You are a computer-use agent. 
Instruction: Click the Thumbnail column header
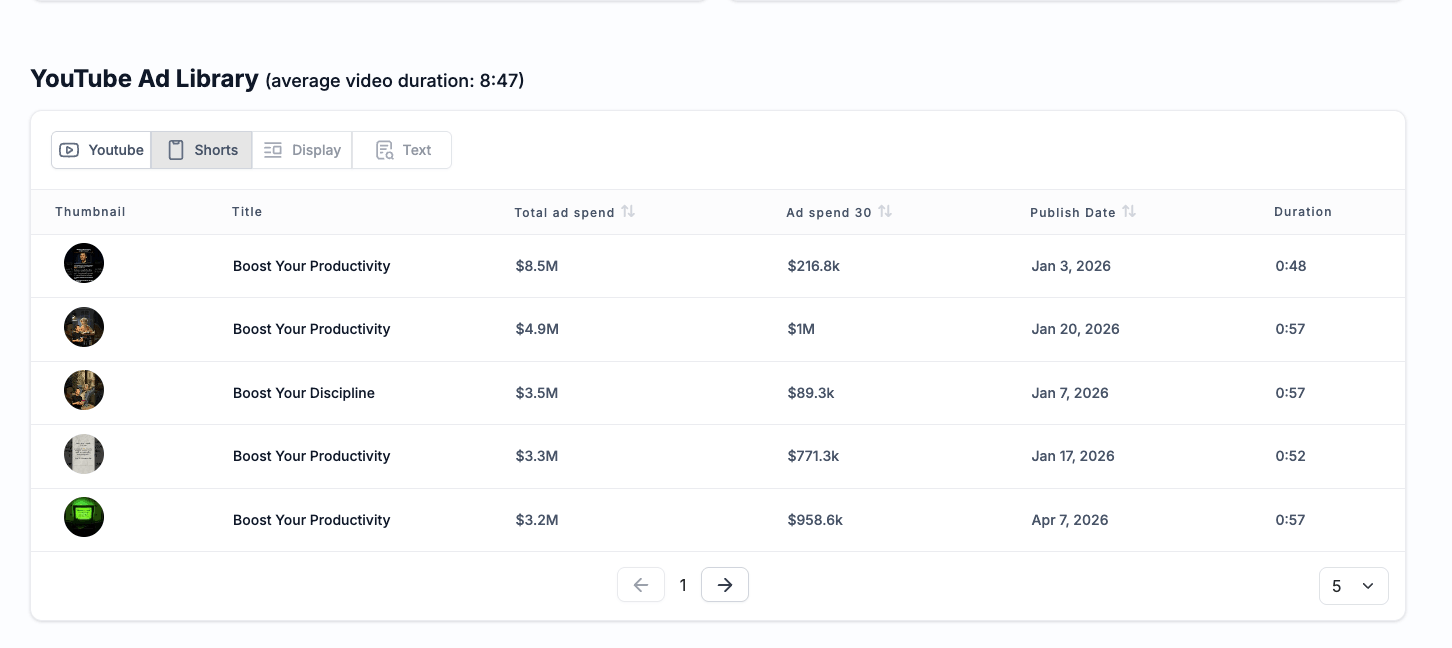point(90,212)
